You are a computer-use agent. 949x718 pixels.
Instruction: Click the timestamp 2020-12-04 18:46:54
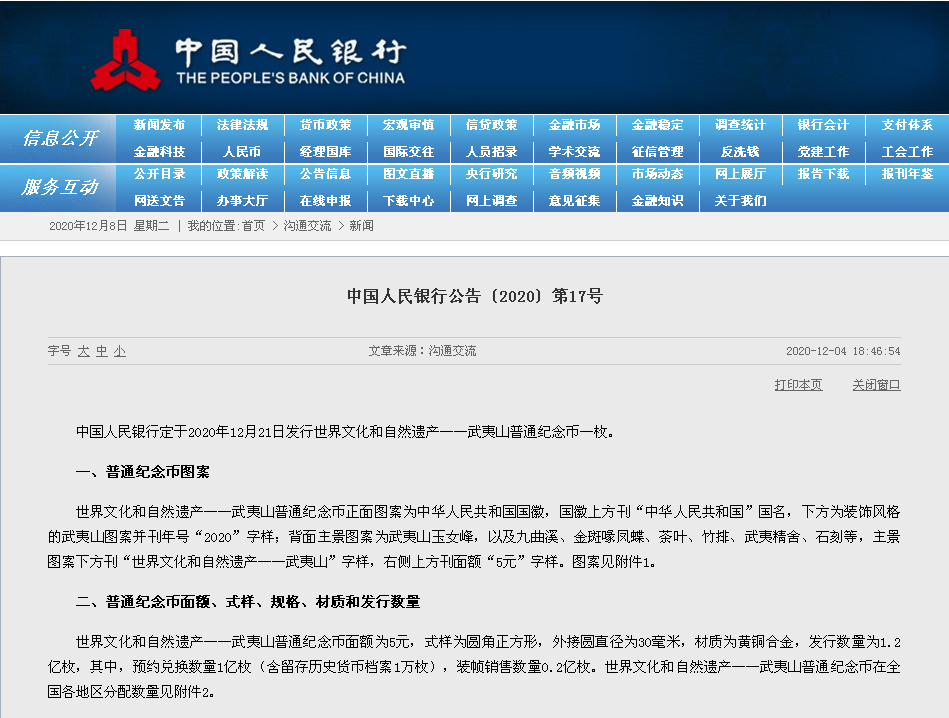point(843,351)
